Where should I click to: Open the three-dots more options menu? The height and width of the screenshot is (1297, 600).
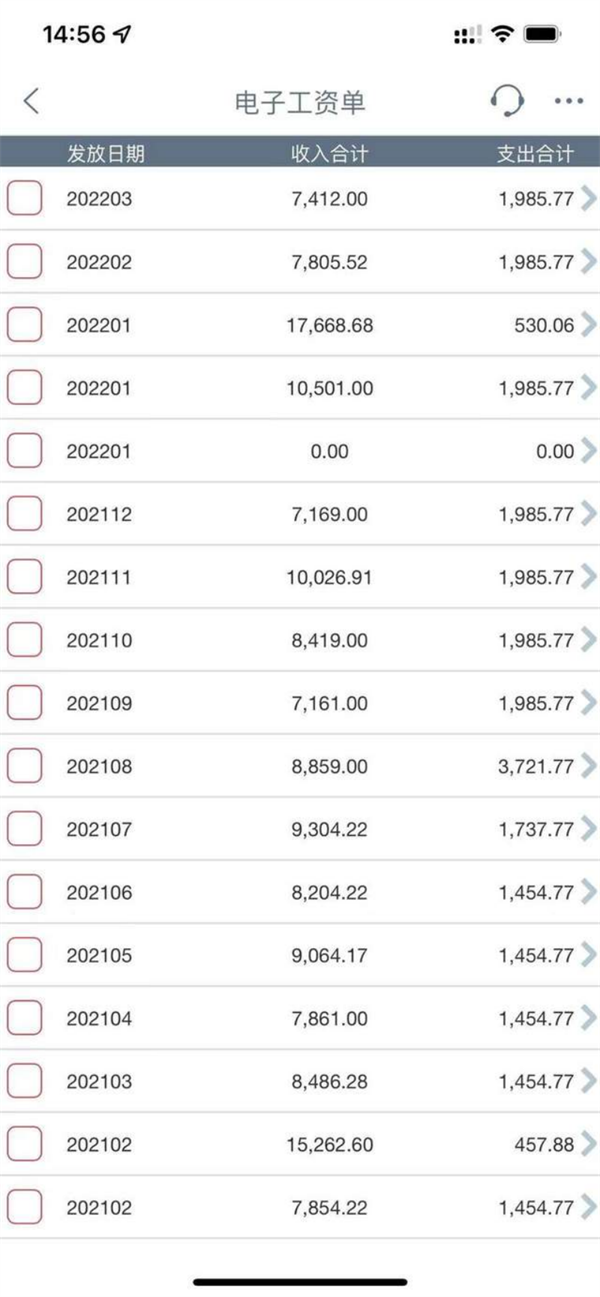pos(569,101)
